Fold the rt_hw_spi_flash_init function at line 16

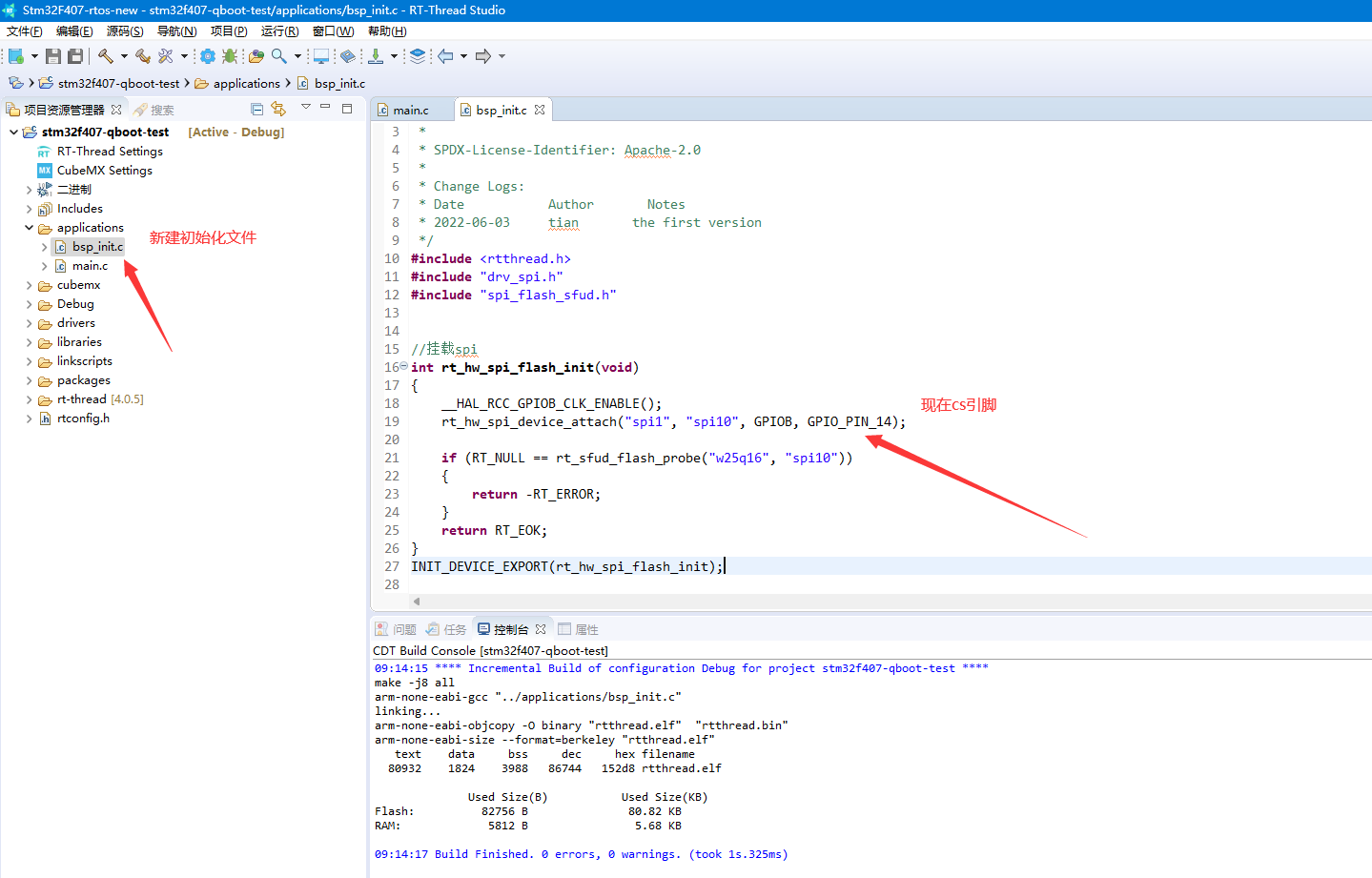[403, 366]
